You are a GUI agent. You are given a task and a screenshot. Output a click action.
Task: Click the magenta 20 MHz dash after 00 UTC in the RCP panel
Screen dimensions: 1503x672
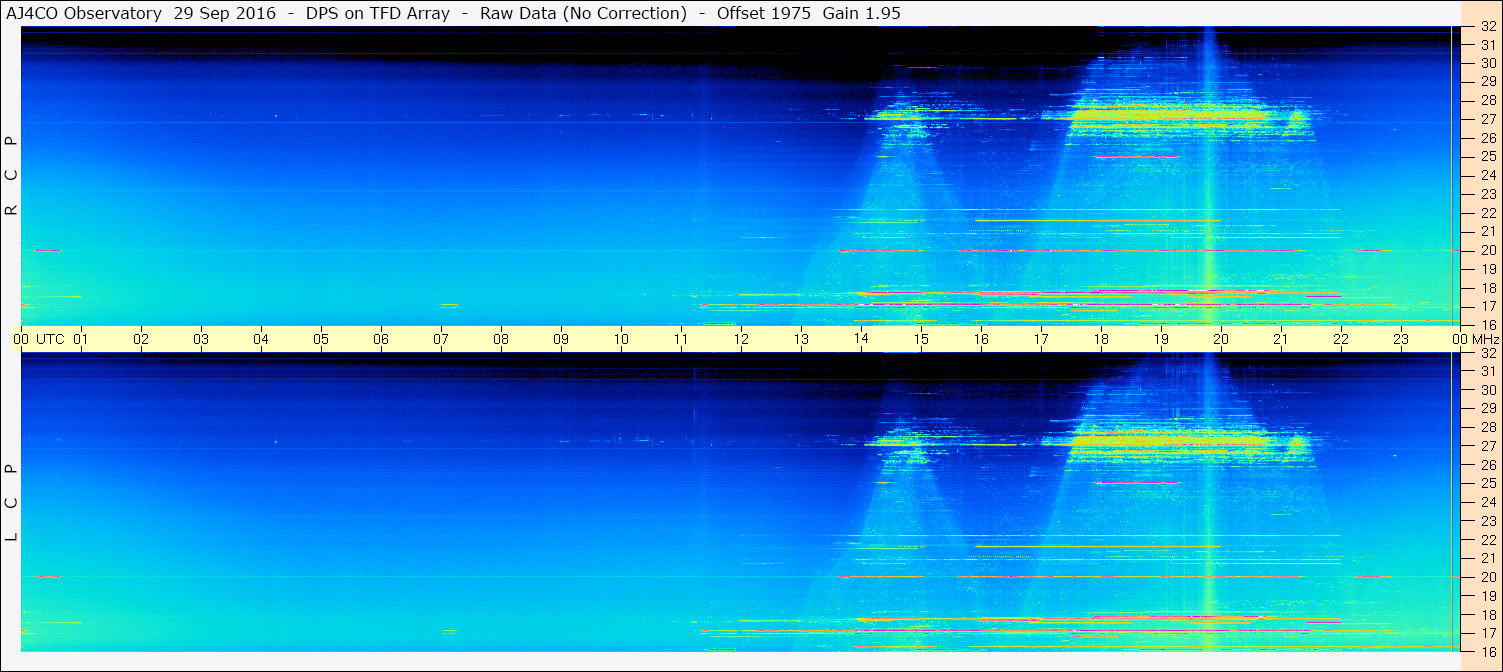pyautogui.click(x=47, y=250)
